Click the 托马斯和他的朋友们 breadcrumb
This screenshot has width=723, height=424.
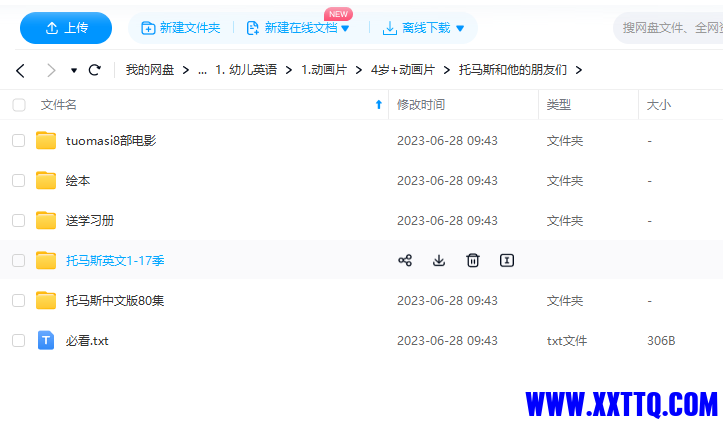(513, 70)
